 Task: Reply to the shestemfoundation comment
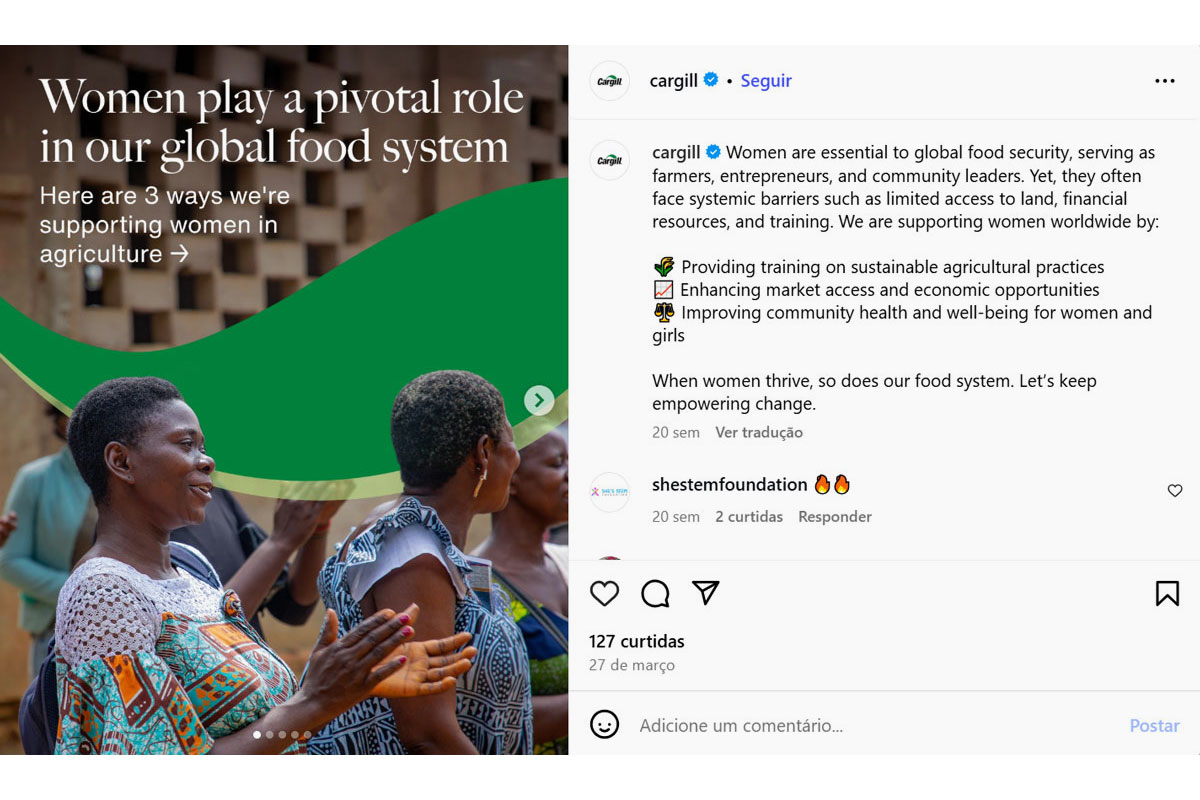[x=835, y=517]
